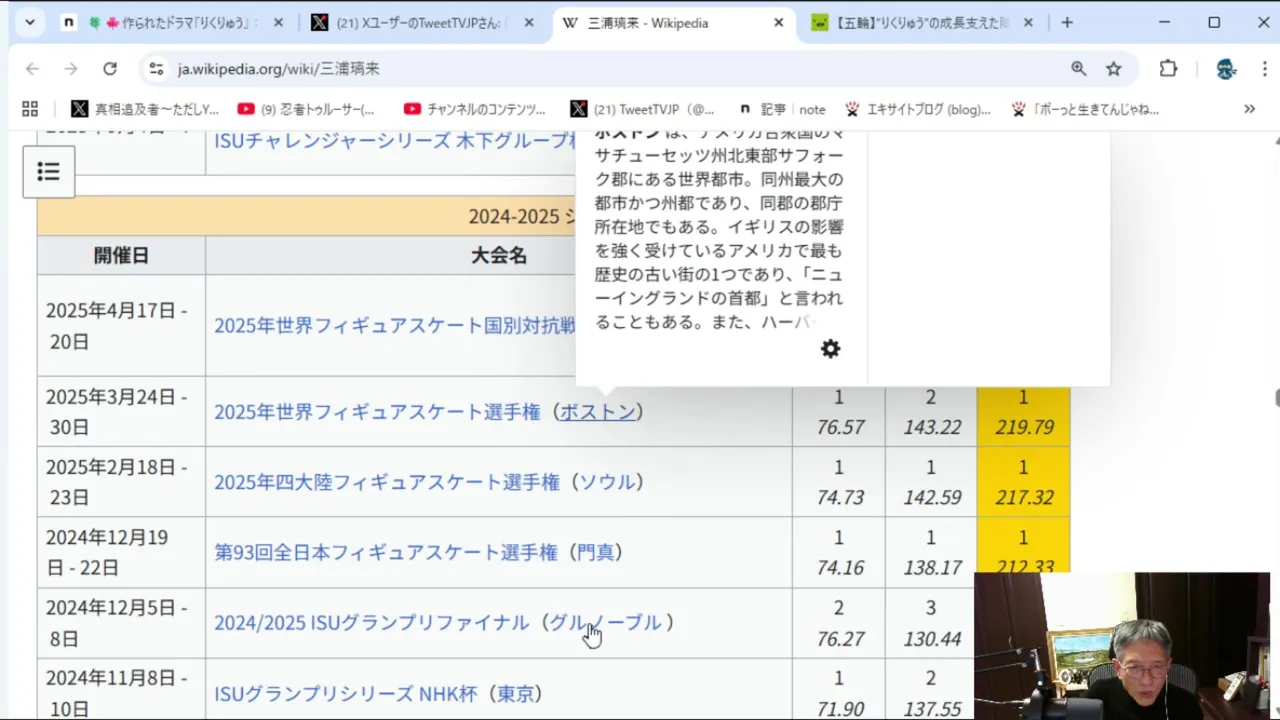Open 第93回全日本フィギュアスケート選手権 link
1280x720 pixels.
pos(385,551)
